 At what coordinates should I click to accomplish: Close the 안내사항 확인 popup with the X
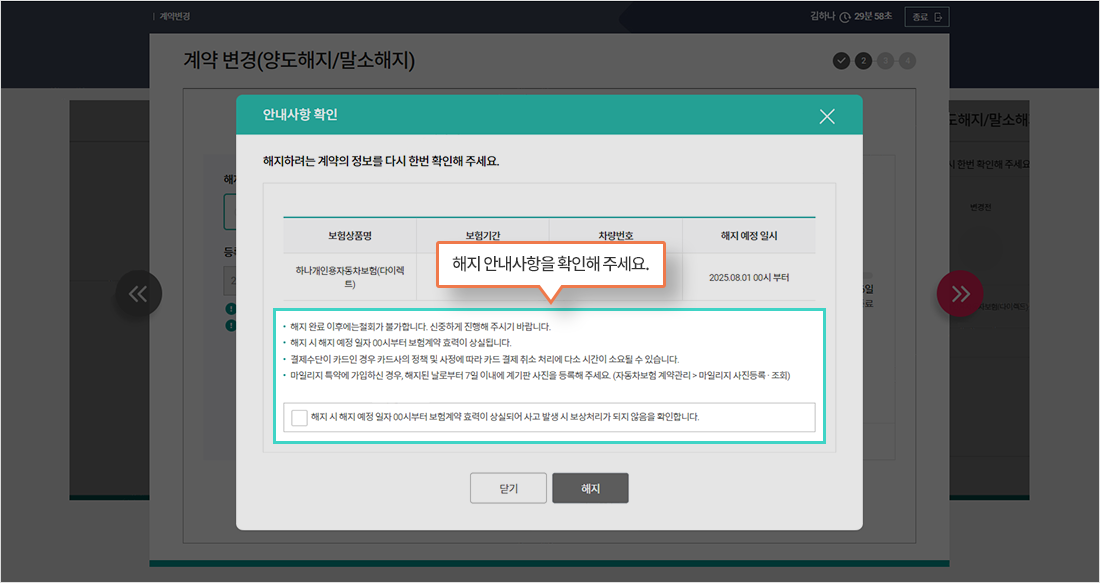click(x=827, y=116)
